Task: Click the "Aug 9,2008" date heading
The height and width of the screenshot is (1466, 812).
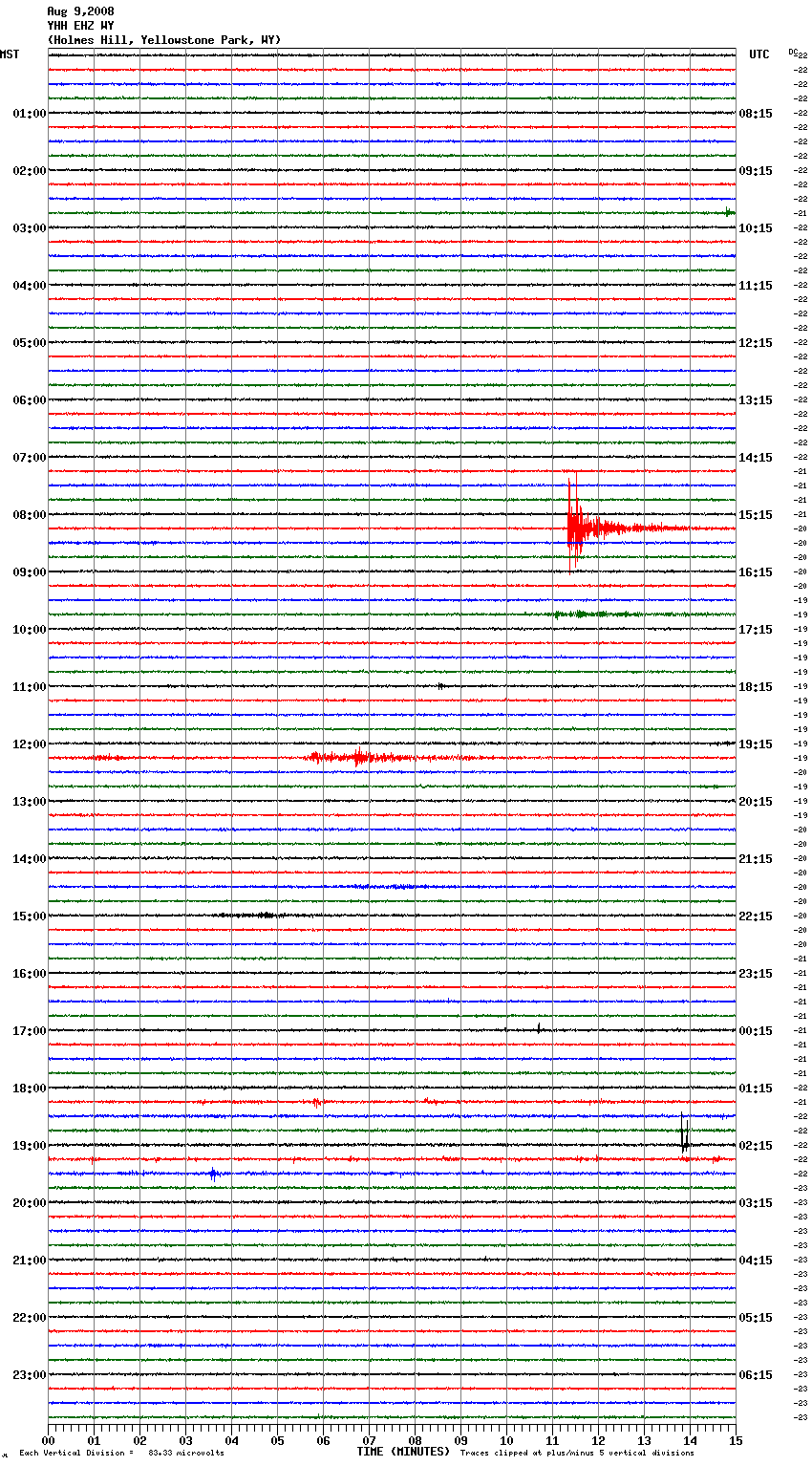Action: pos(80,11)
